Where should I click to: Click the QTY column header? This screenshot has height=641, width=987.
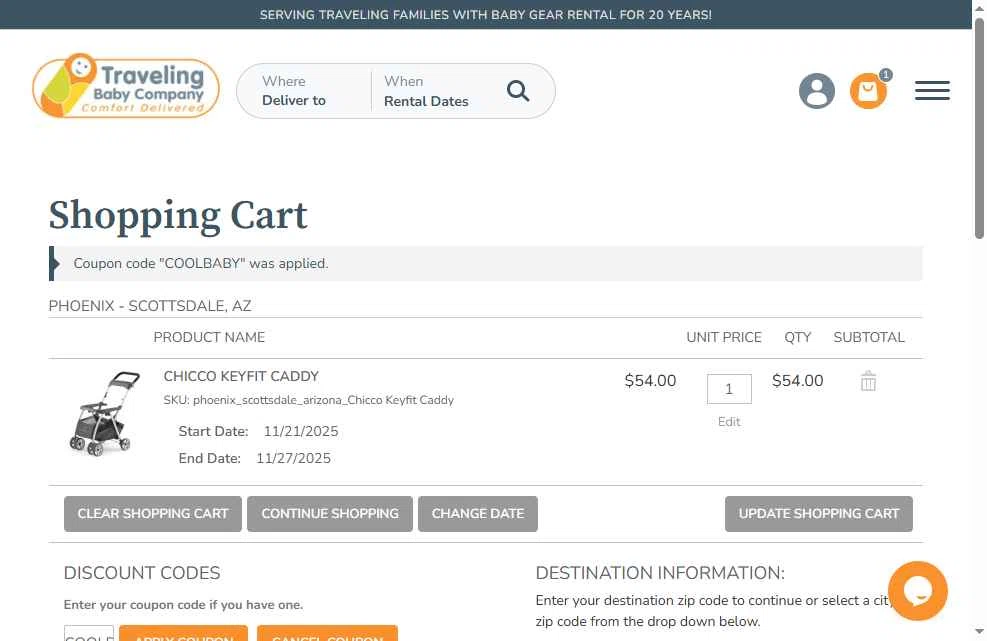coord(798,338)
